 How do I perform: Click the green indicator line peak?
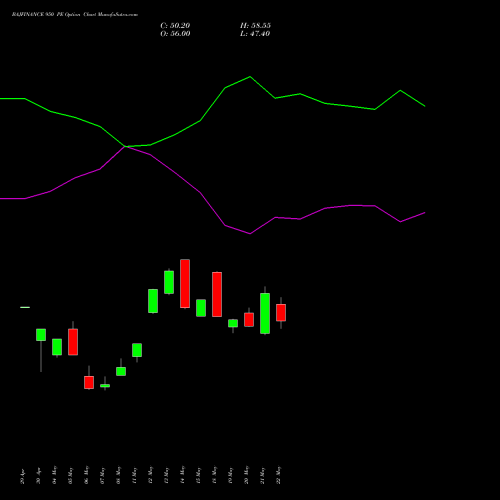[x=250, y=77]
